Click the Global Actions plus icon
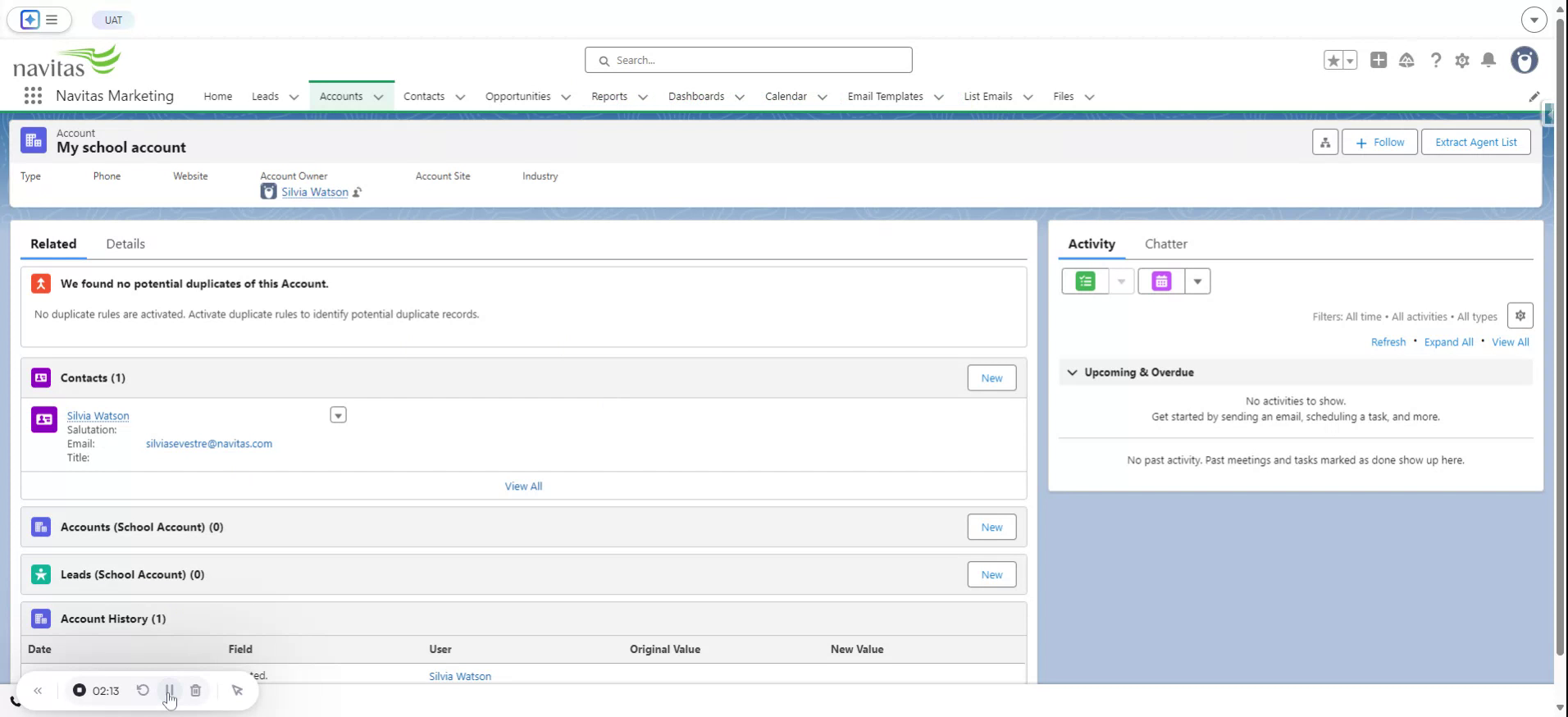This screenshot has height=717, width=1568. [1379, 60]
